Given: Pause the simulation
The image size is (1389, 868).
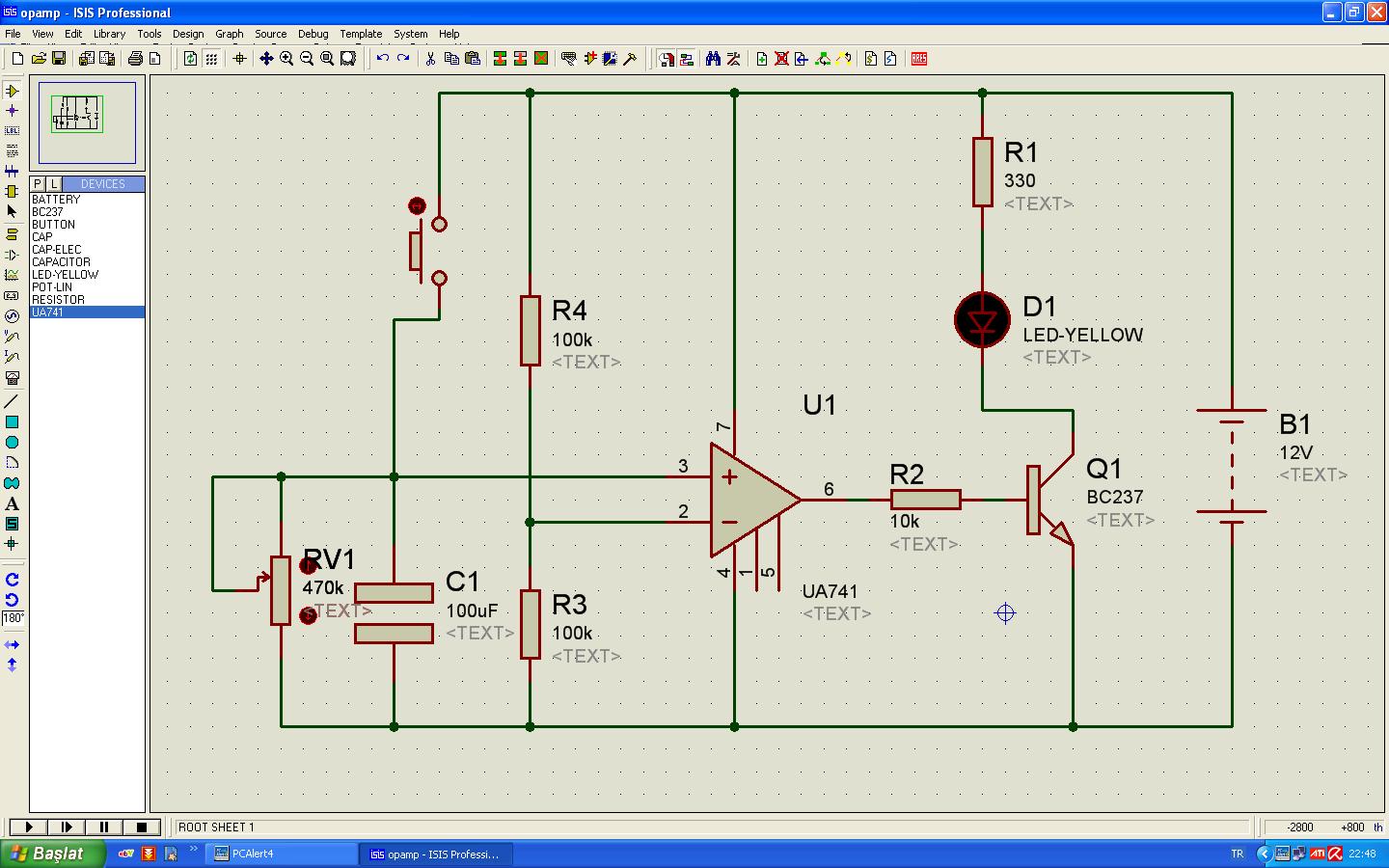Looking at the screenshot, I should point(104,827).
